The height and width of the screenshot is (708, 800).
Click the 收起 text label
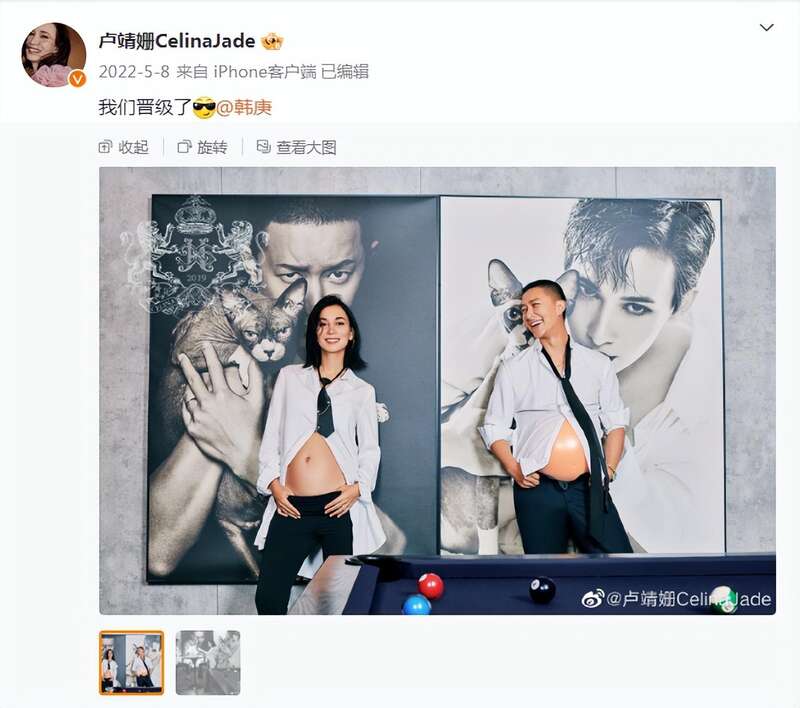click(134, 147)
